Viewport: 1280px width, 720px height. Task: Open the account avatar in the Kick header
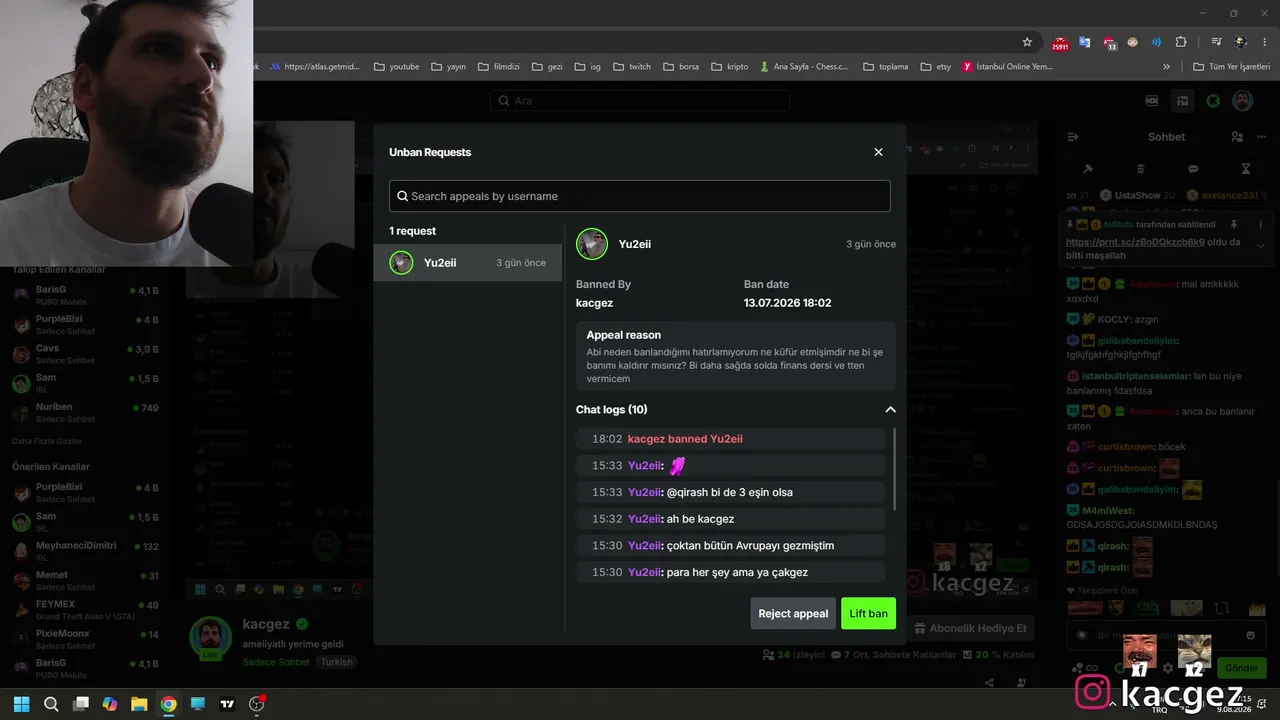click(1242, 101)
